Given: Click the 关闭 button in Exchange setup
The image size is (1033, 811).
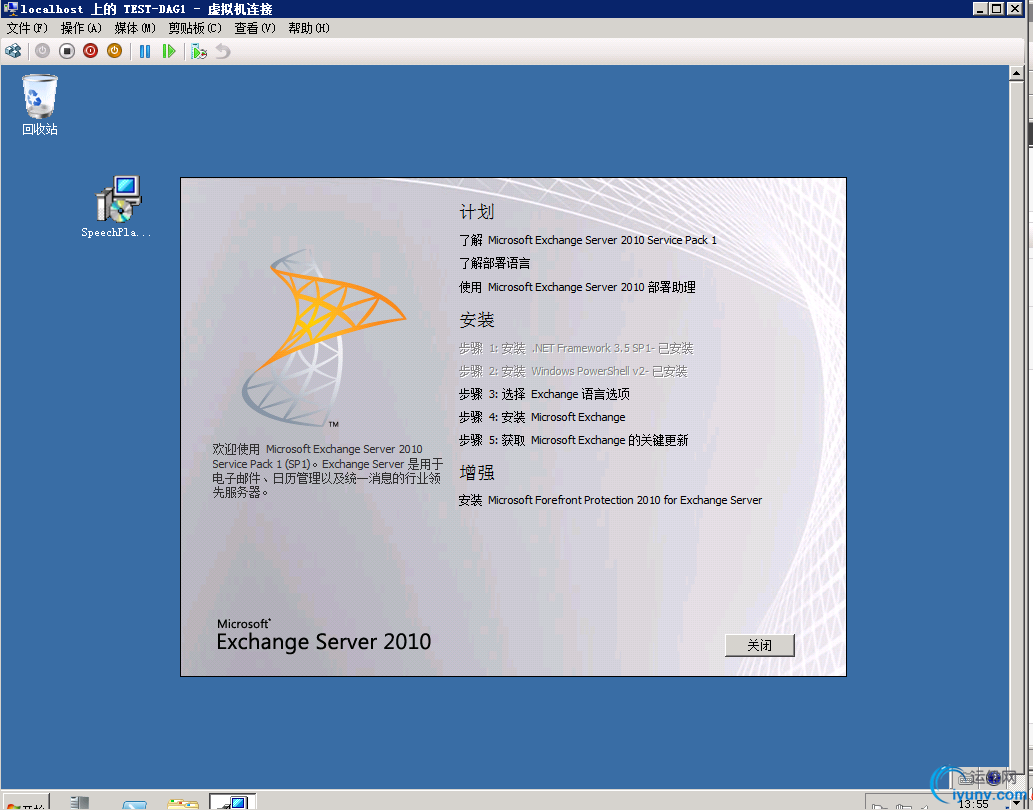Looking at the screenshot, I should coord(760,645).
